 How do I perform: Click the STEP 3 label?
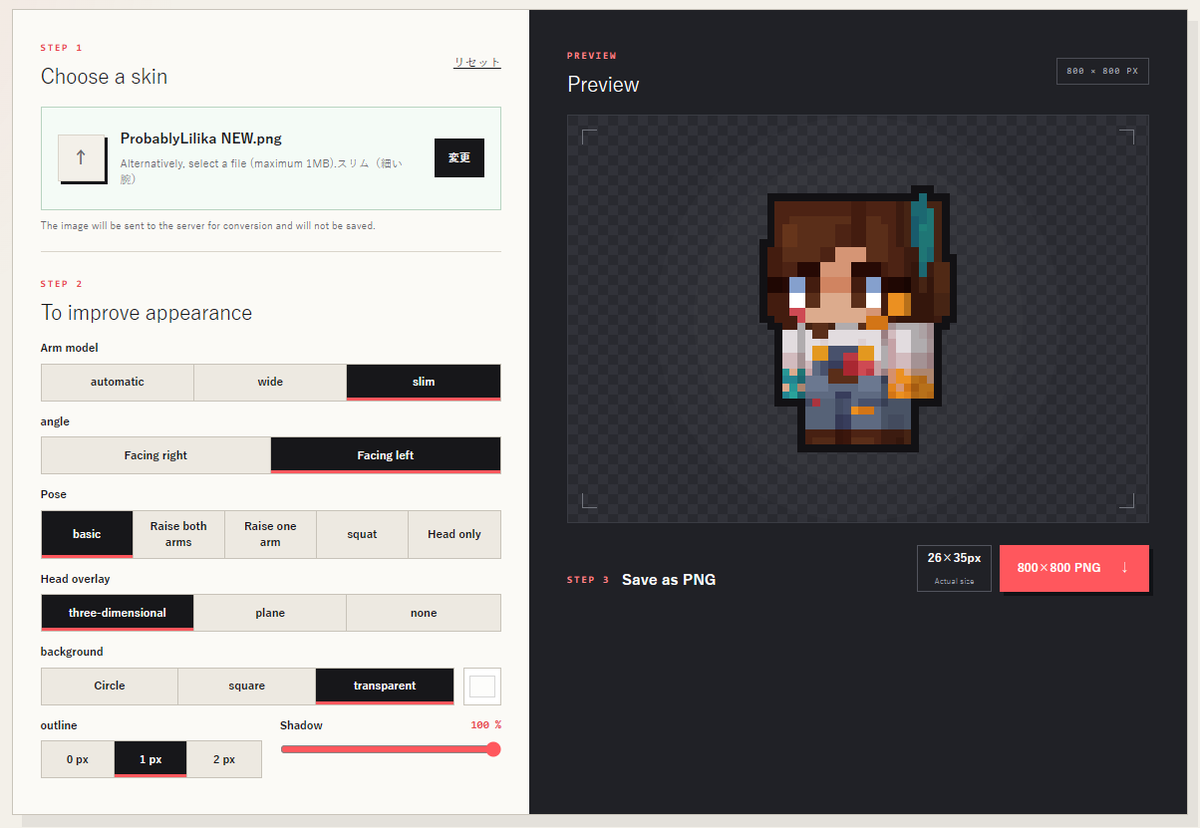click(588, 580)
